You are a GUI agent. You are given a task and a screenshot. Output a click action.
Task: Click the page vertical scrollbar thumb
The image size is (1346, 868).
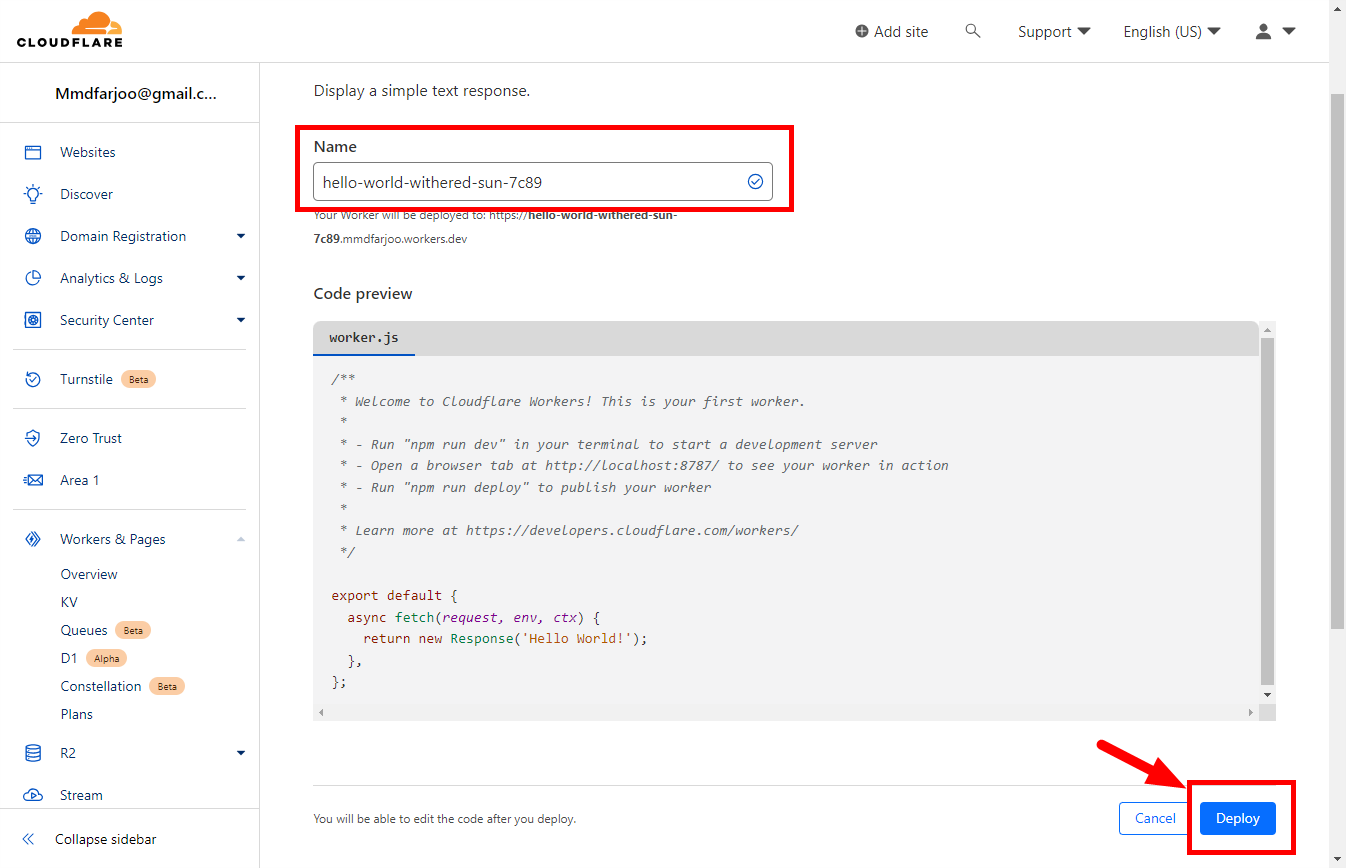tap(1338, 360)
